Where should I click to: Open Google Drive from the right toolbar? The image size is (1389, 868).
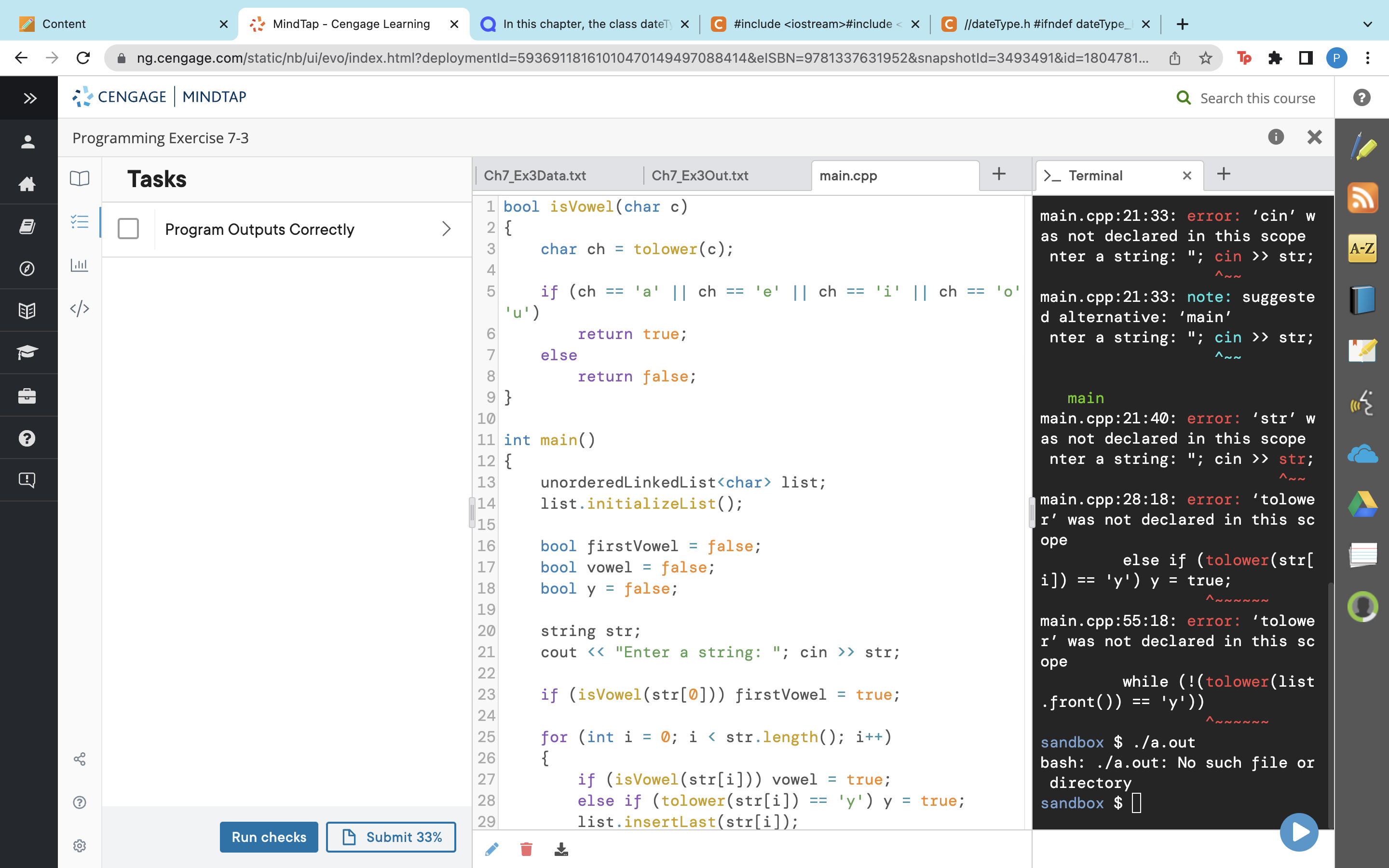[1362, 504]
